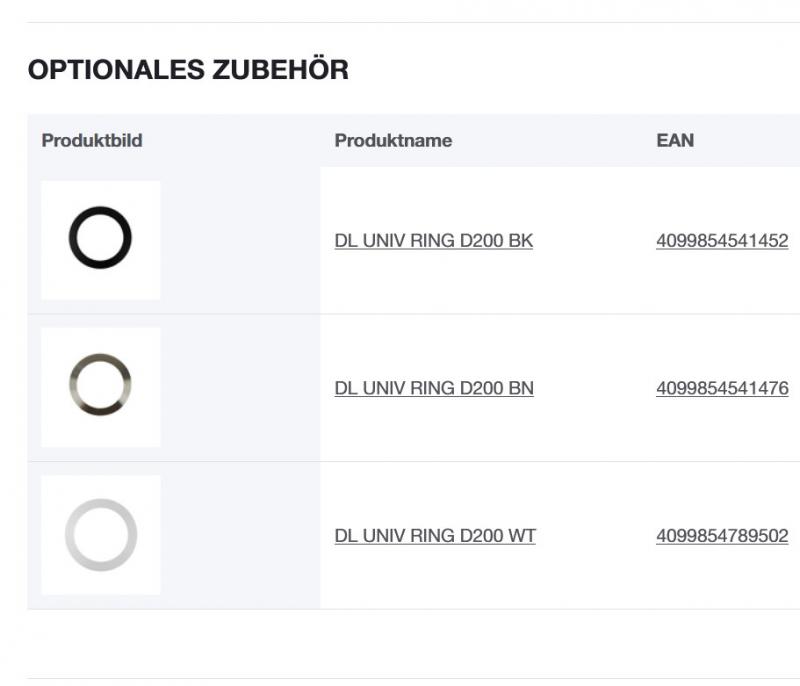The image size is (800, 686).
Task: Select the first table row with D200 BK
Action: (250, 241)
